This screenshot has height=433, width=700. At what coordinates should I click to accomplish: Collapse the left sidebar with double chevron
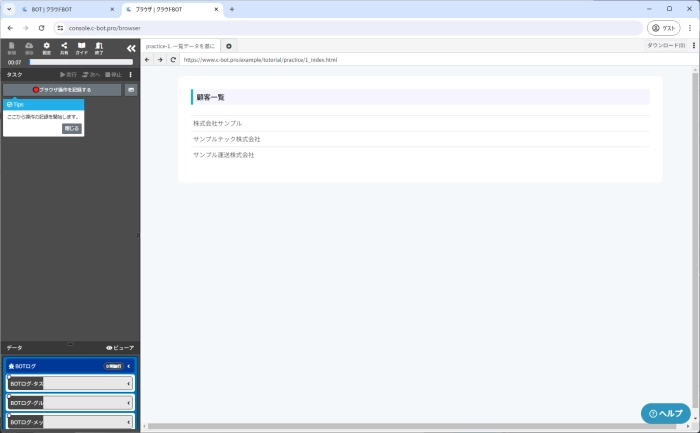(130, 47)
